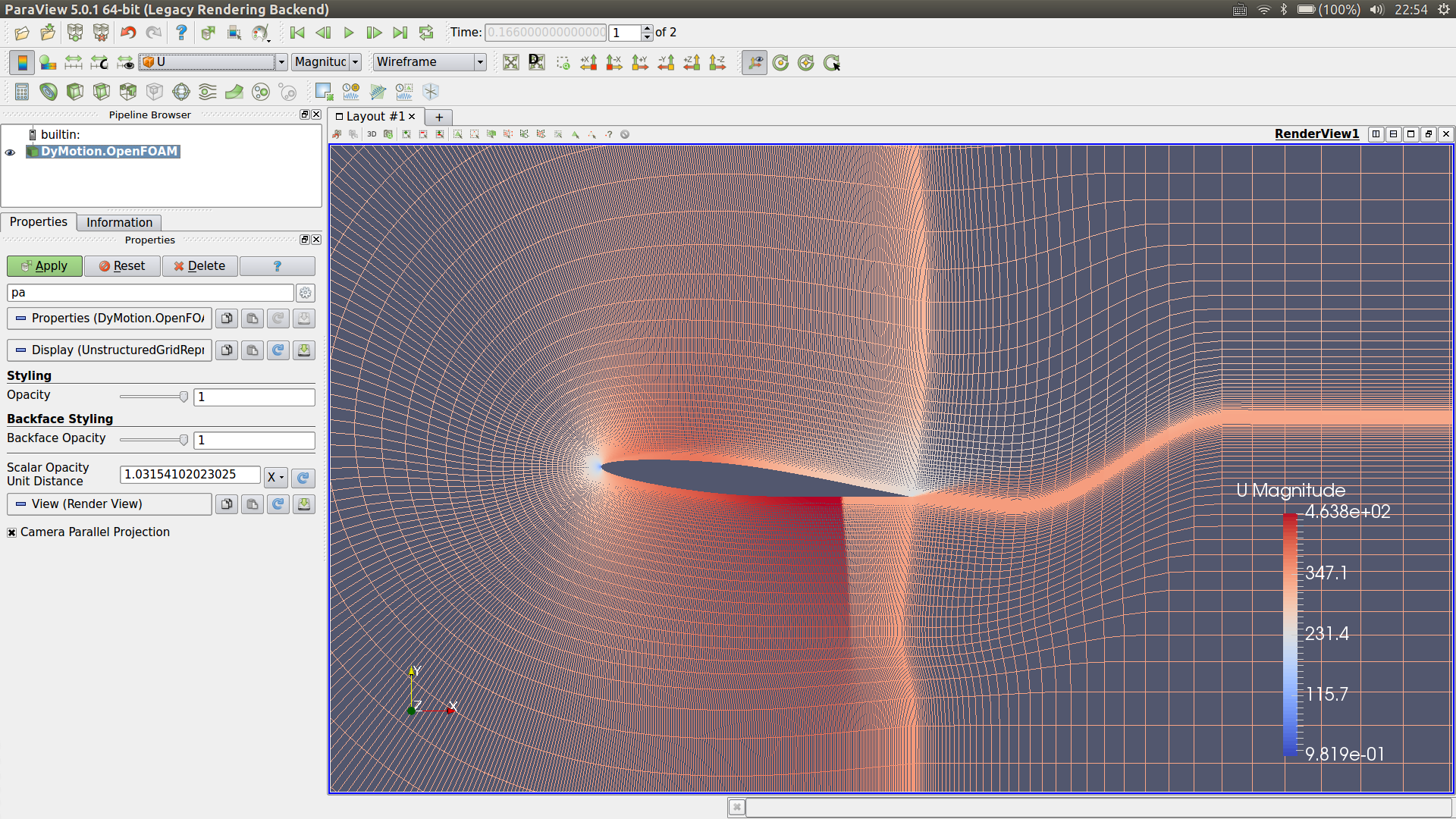Viewport: 1456px width, 819px height.
Task: Click the Connect to server icon
Action: (74, 33)
